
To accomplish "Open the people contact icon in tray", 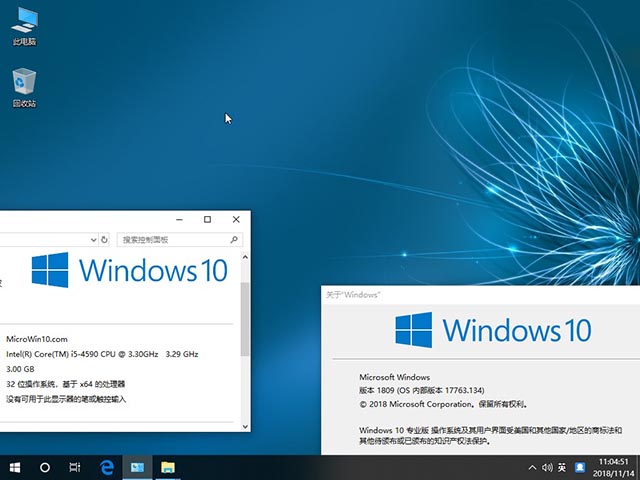I will 580,467.
